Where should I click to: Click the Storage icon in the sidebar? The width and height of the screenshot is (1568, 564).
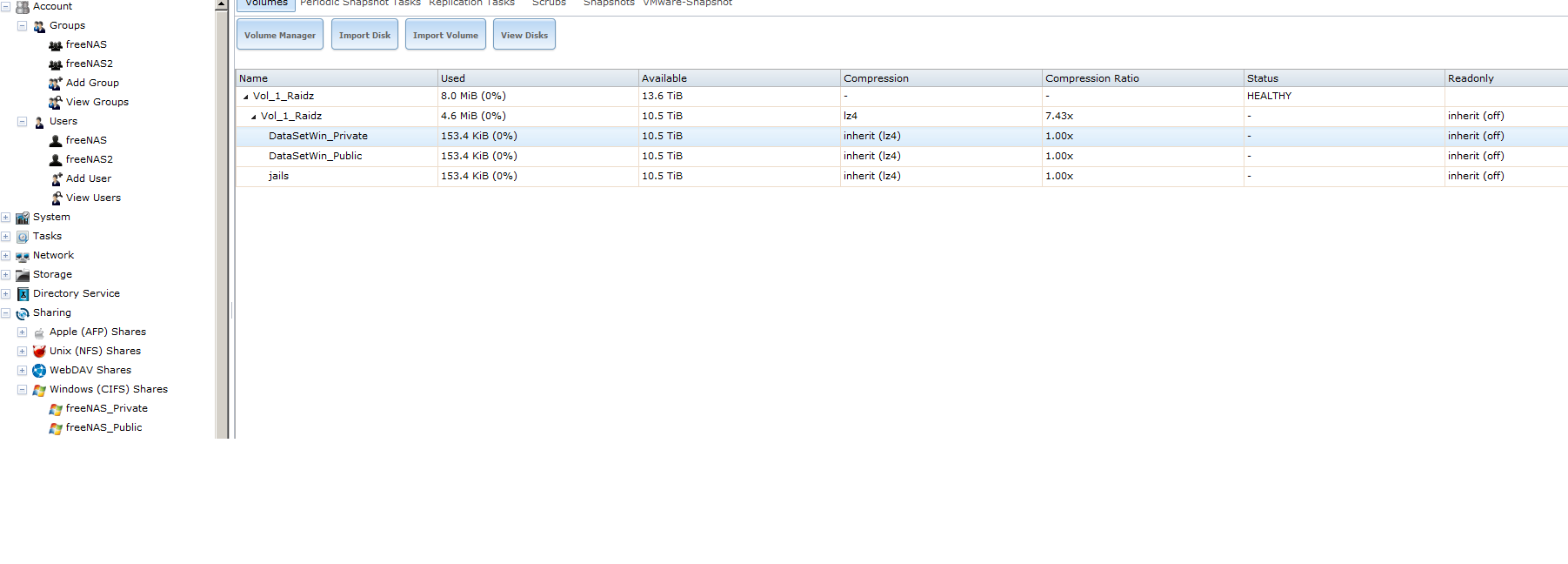click(23, 275)
